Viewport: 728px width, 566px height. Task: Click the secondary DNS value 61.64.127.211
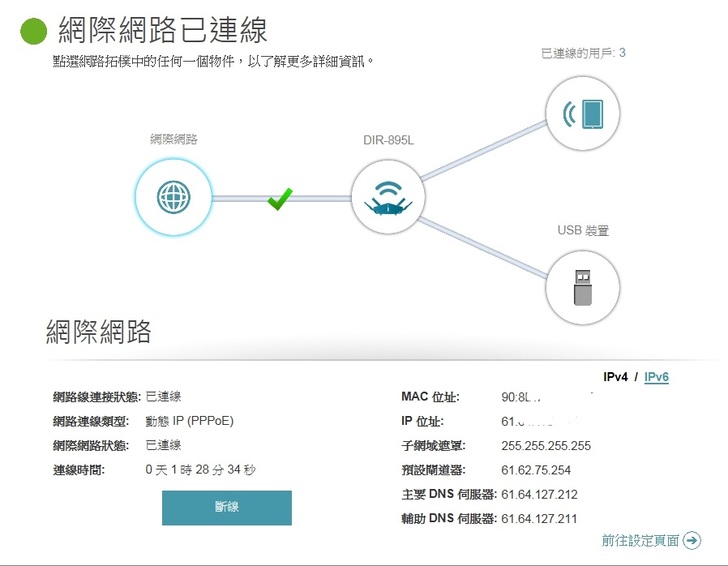tap(539, 518)
